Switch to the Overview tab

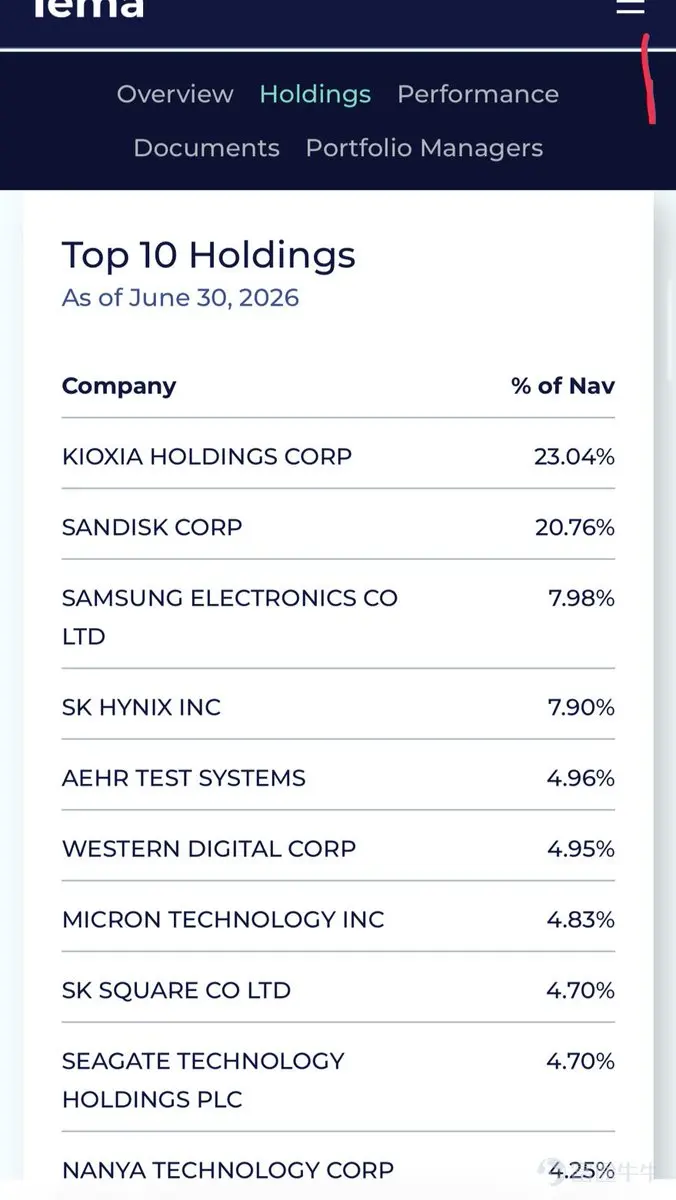tap(175, 94)
